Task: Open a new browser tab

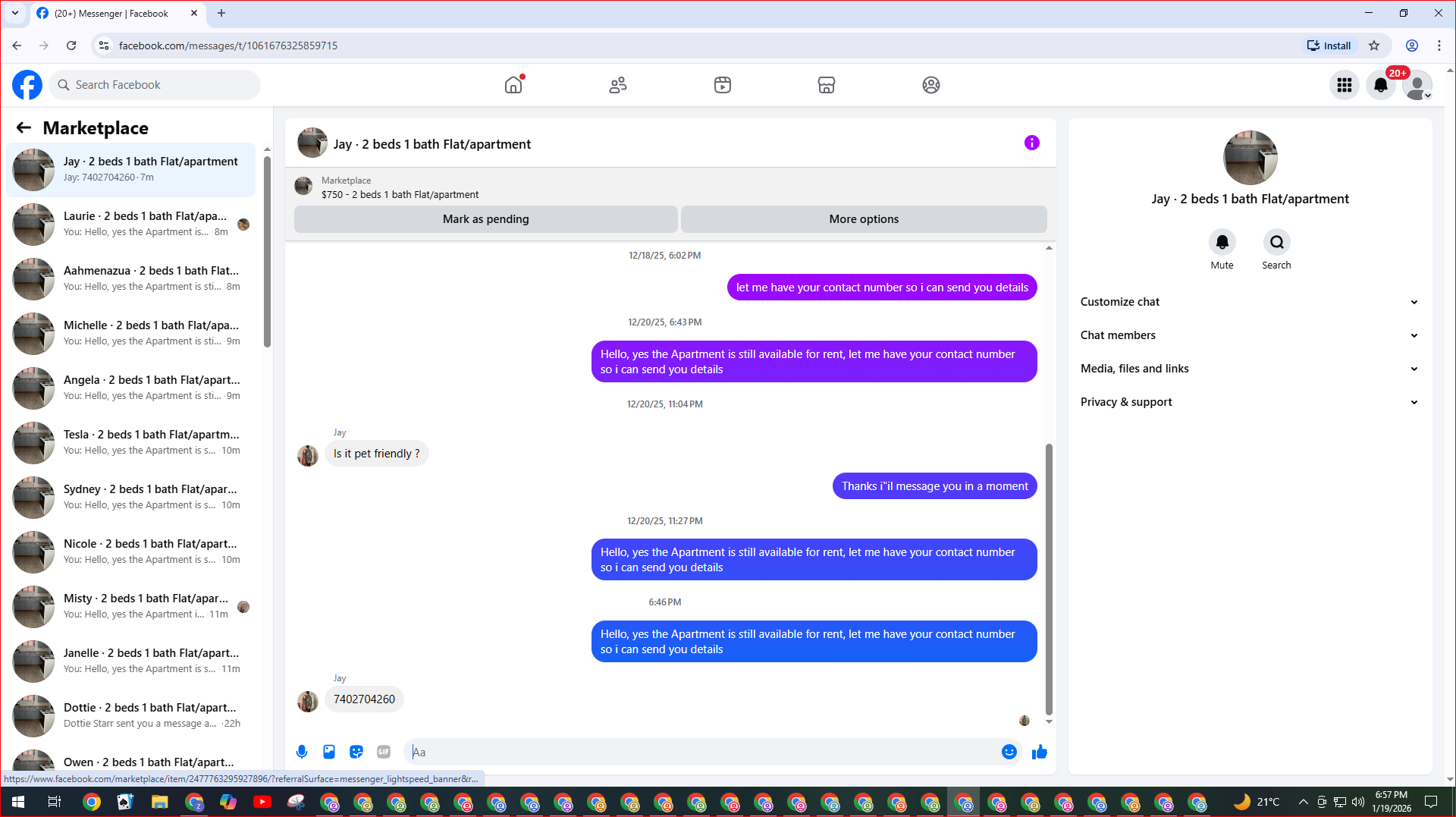Action: tap(221, 13)
